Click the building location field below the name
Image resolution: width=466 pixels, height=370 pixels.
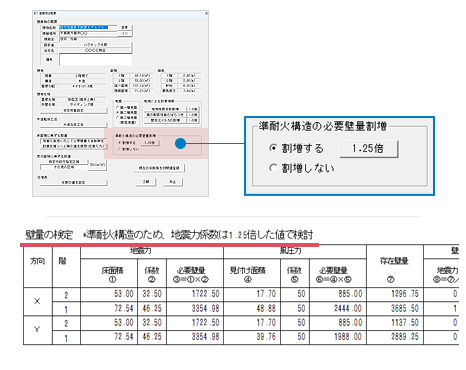pyautogui.click(x=88, y=33)
